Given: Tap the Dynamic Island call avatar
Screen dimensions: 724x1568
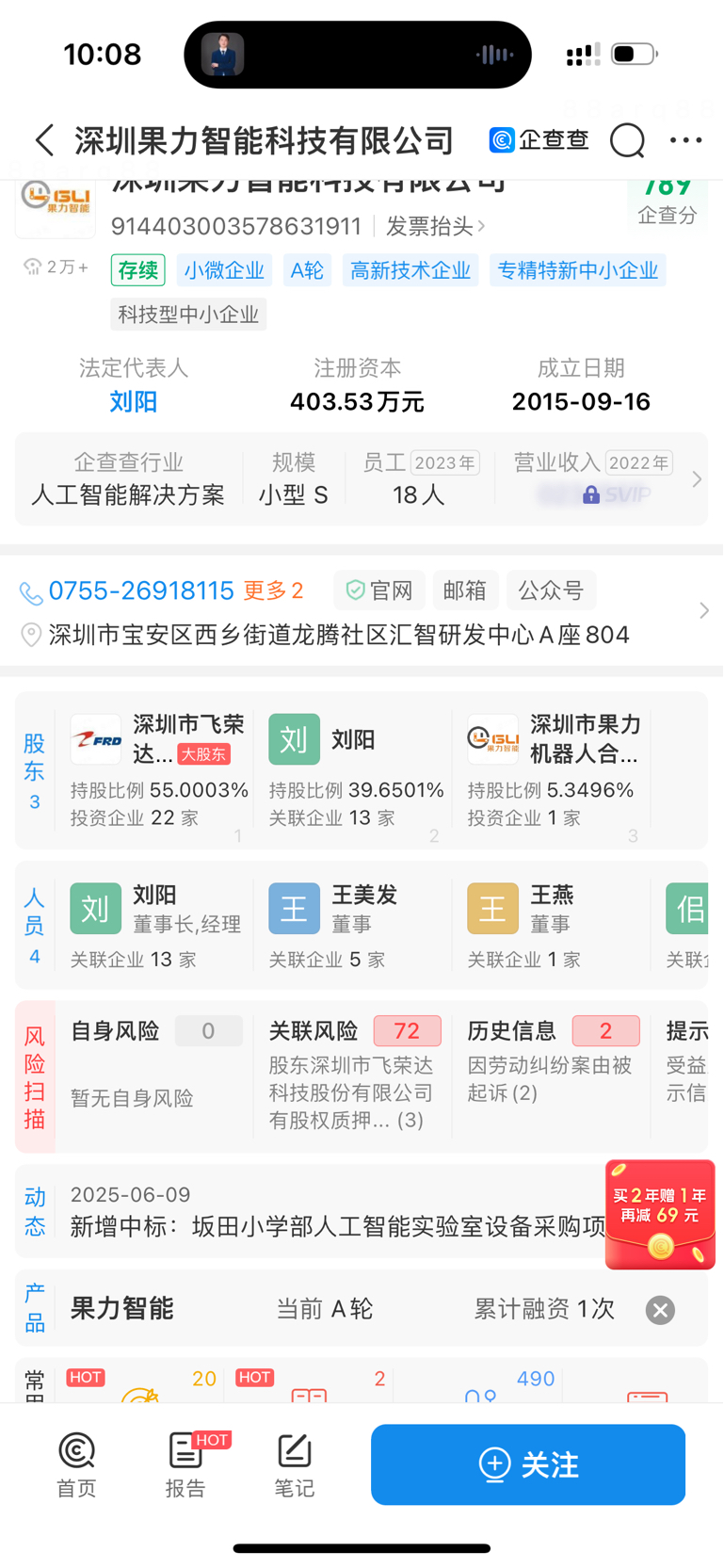Looking at the screenshot, I should click(x=223, y=55).
